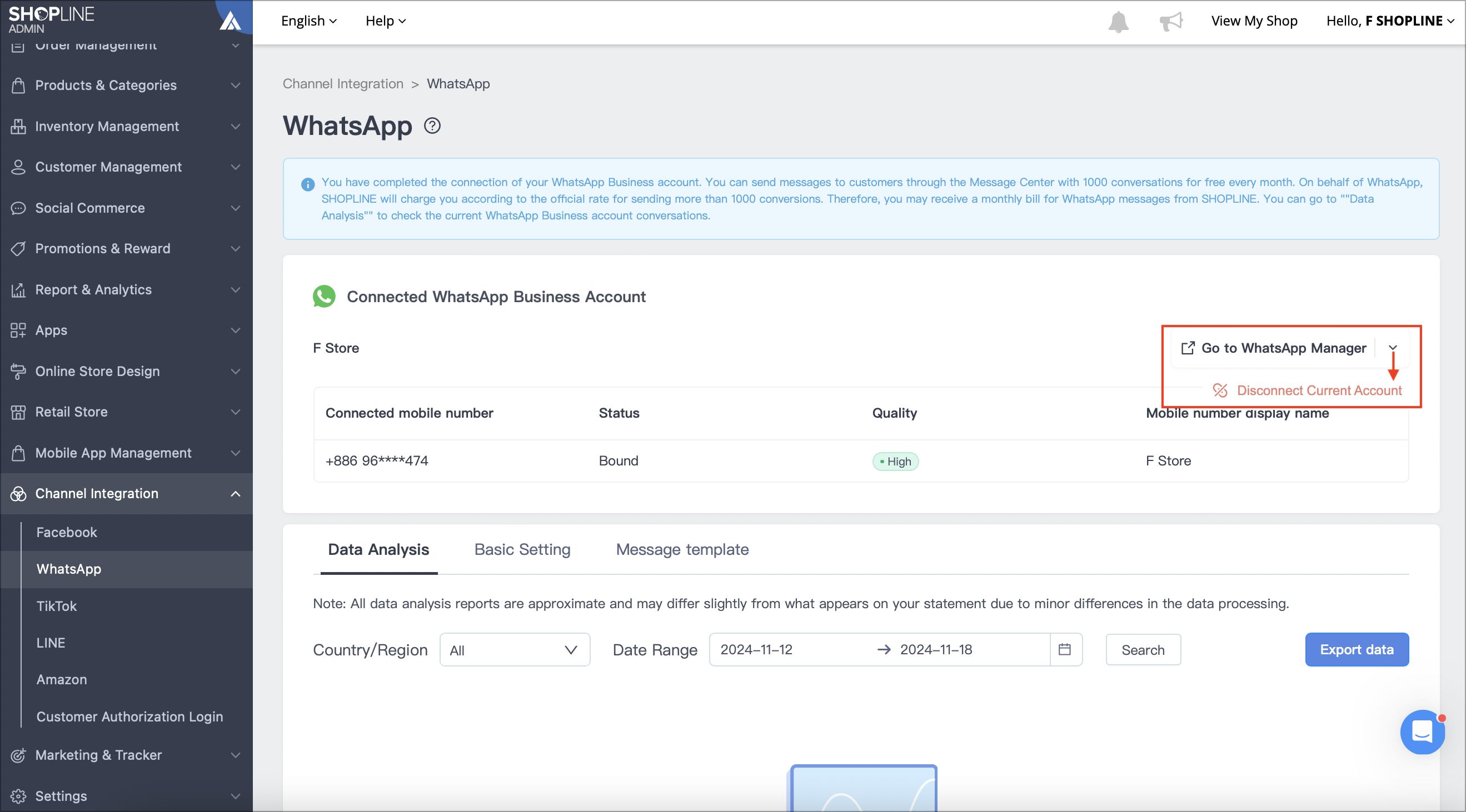The image size is (1466, 812).
Task: Click the Promotions & Reward tag icon
Action: pyautogui.click(x=18, y=248)
